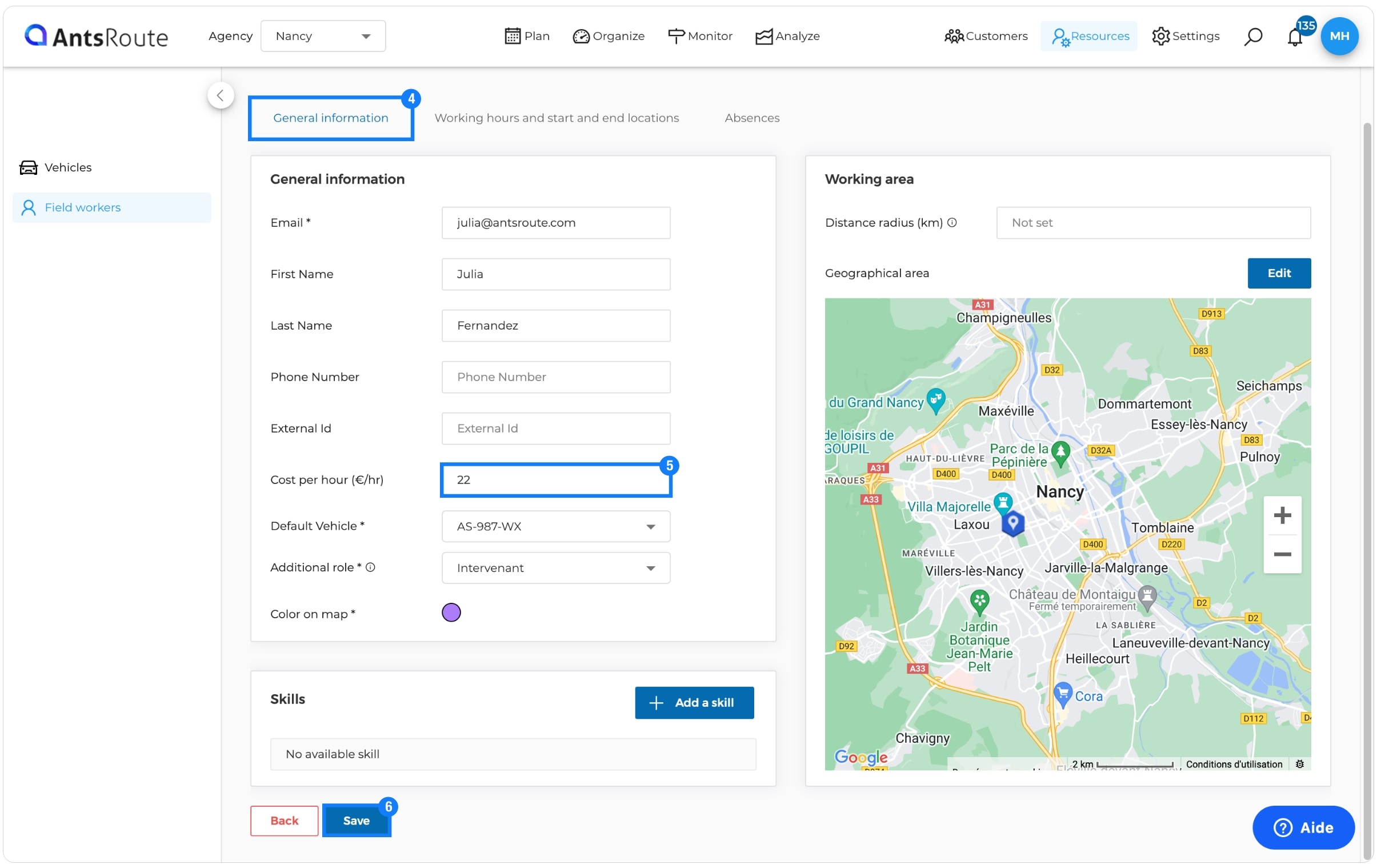Click the Distance radius input field
Screen dimensions: 1377x868
click(1154, 223)
